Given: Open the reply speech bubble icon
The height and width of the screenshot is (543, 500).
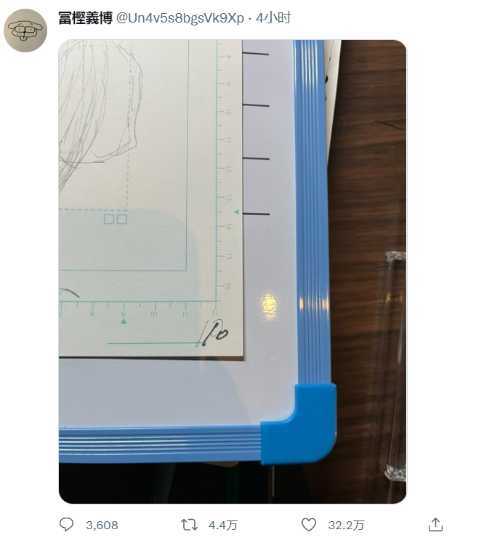Looking at the screenshot, I should [66, 524].
